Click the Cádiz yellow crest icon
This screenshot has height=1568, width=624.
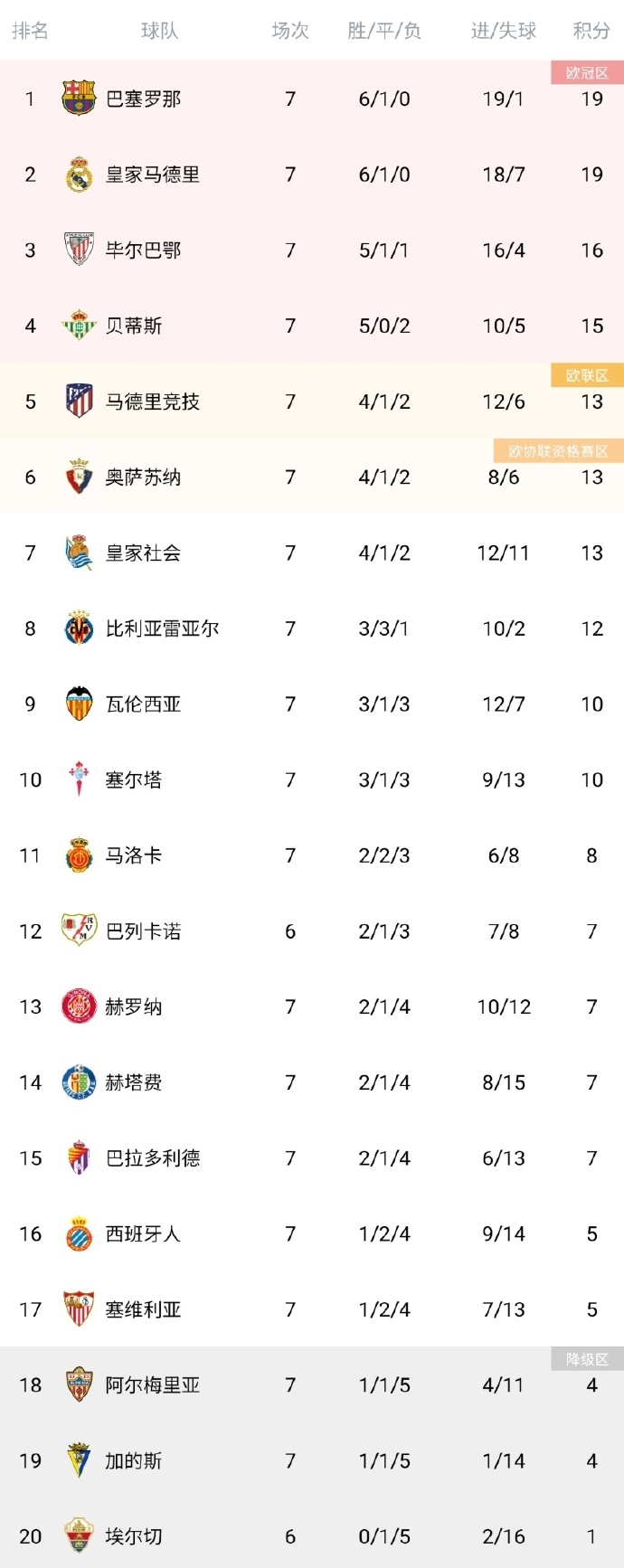[79, 1459]
